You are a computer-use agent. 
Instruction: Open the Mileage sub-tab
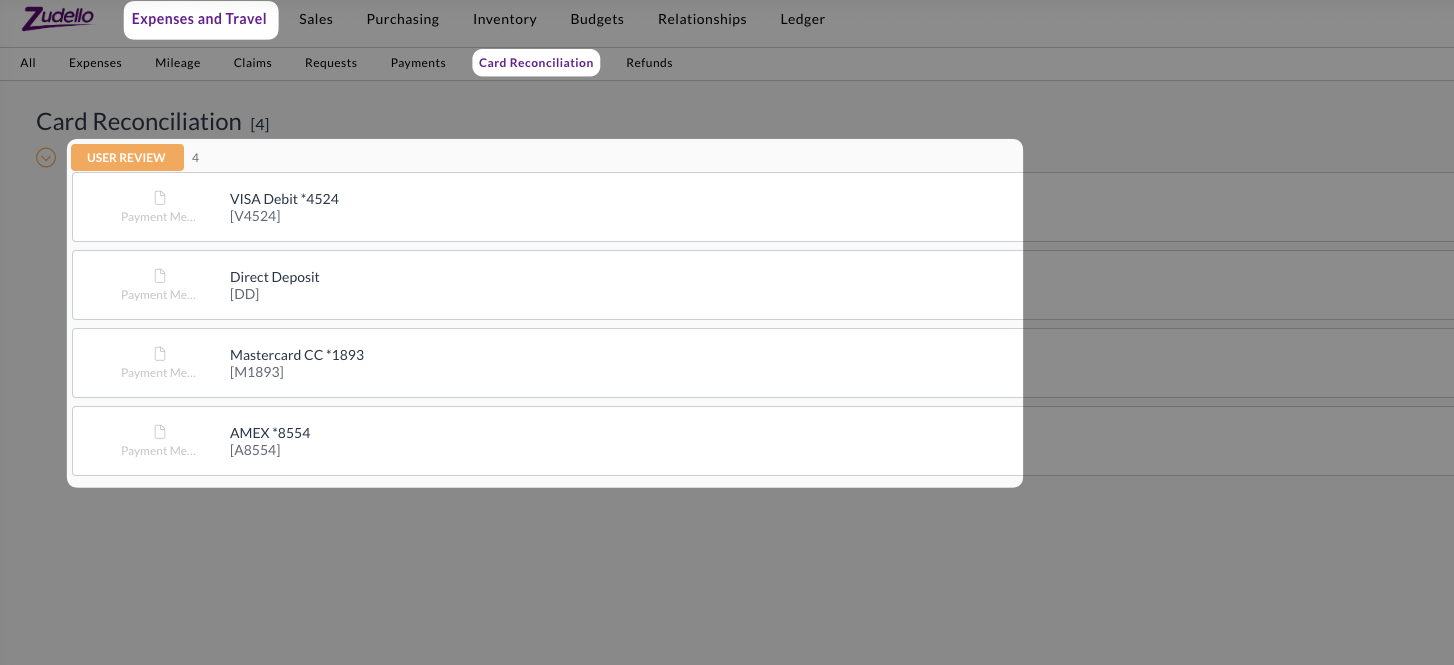pyautogui.click(x=178, y=62)
